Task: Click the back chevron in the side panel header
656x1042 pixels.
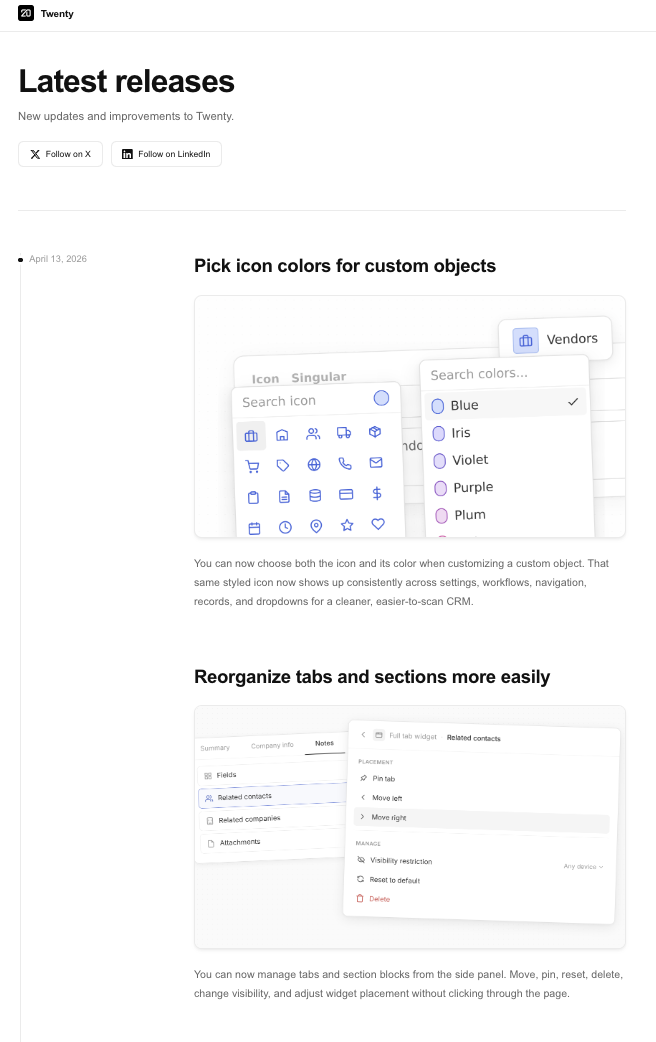Action: click(363, 734)
